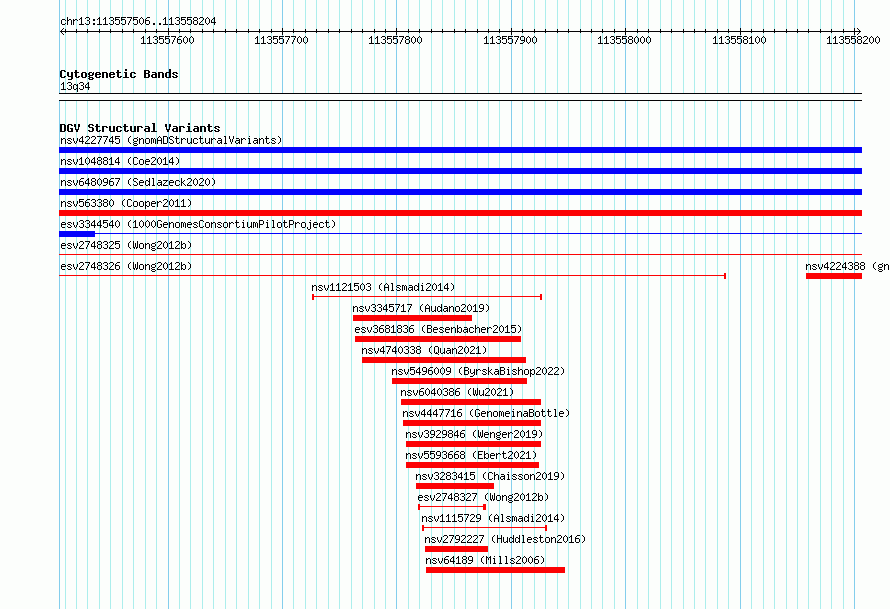This screenshot has width=890, height=609.
Task: Click the thin red line under nsv1115729
Action: [484, 528]
